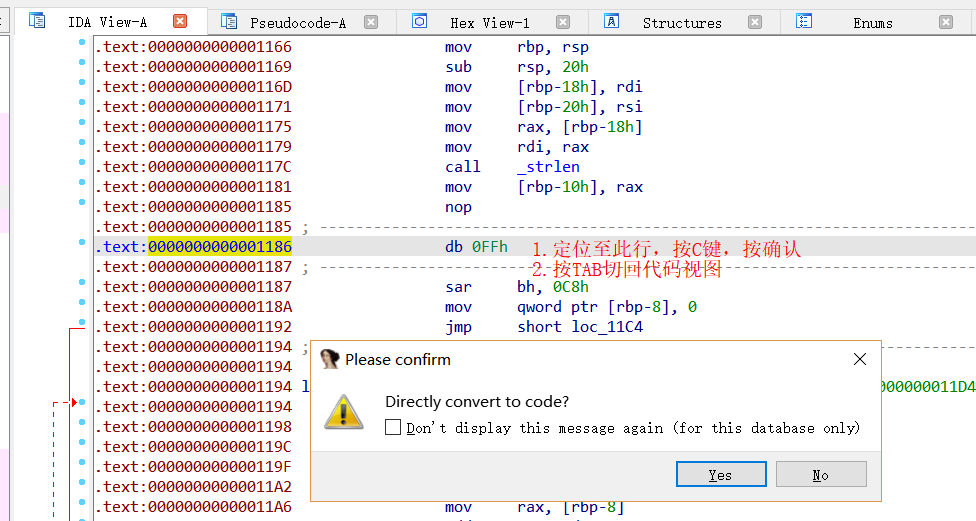Close the Hex View-1 tab
The width and height of the screenshot is (976, 521).
[563, 22]
